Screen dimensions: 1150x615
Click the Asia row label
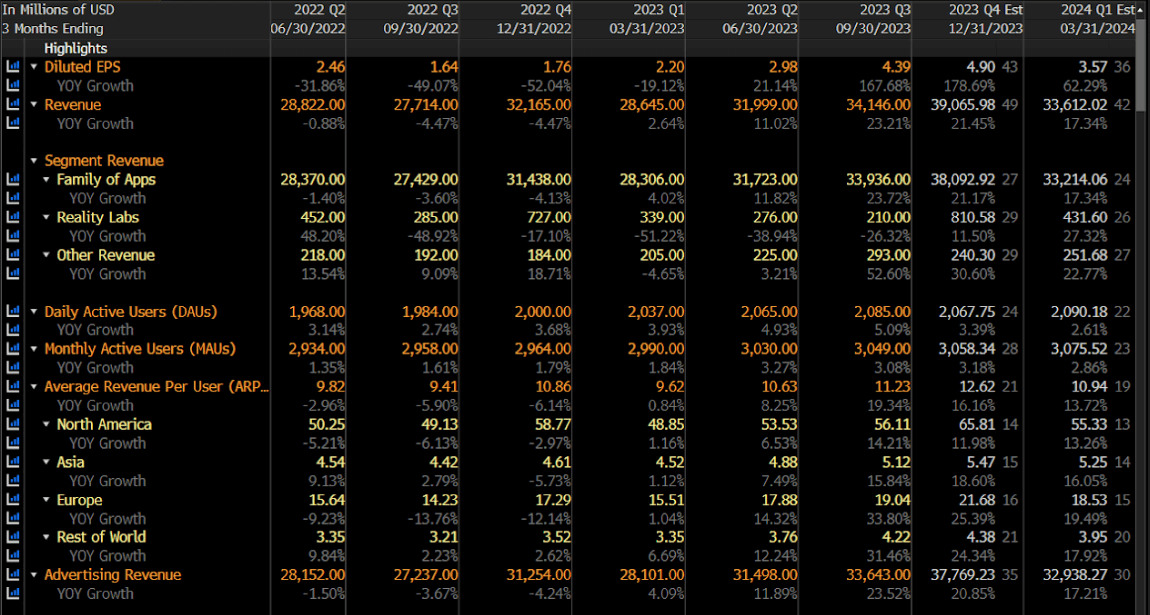pyautogui.click(x=70, y=462)
